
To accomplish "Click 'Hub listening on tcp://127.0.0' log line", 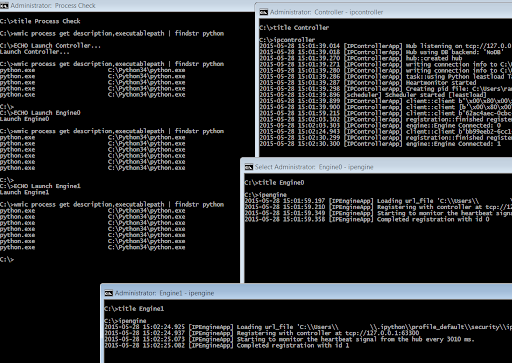I will point(386,46).
